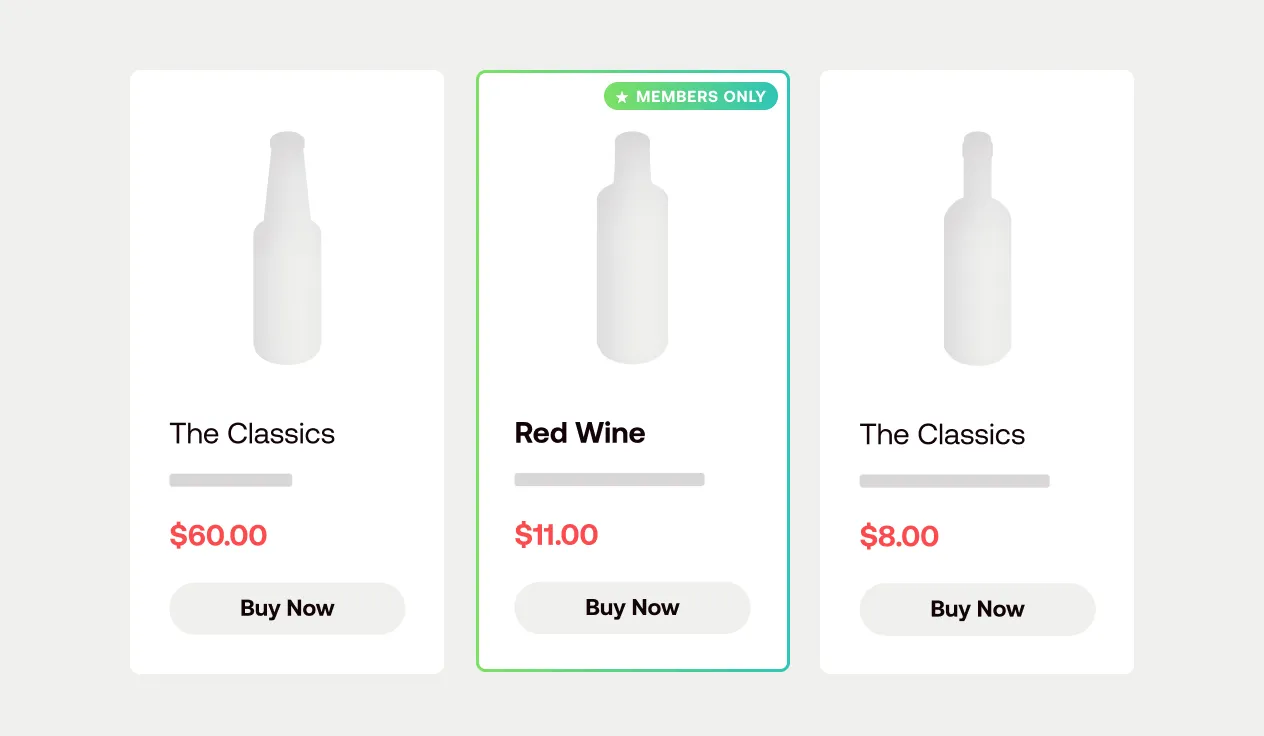Click the gray bar under the rightmost Classics title

[954, 481]
